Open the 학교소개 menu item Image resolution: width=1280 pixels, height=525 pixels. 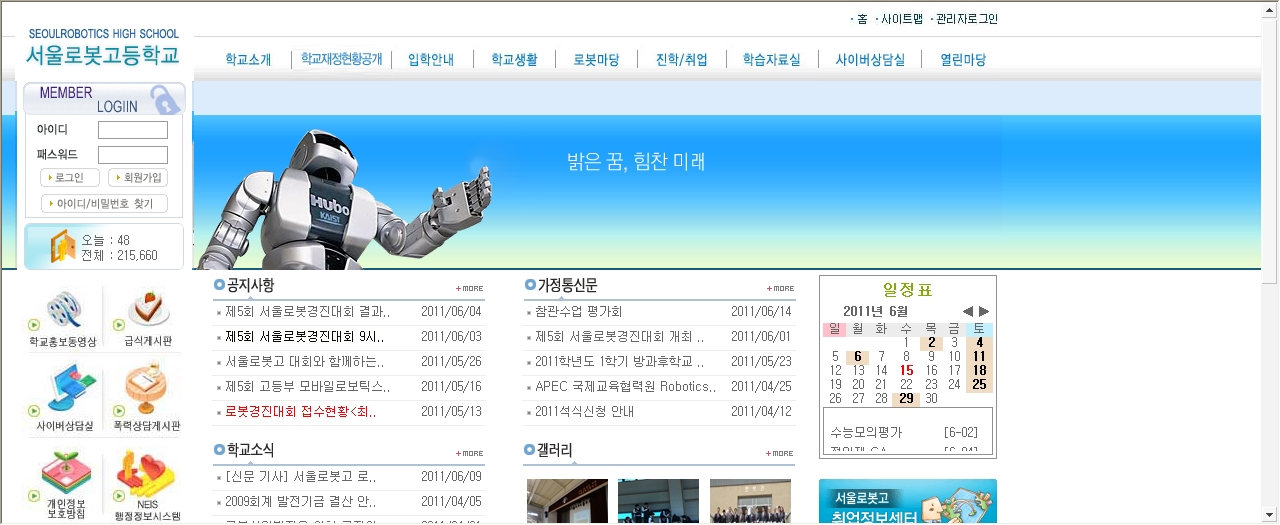coord(248,60)
